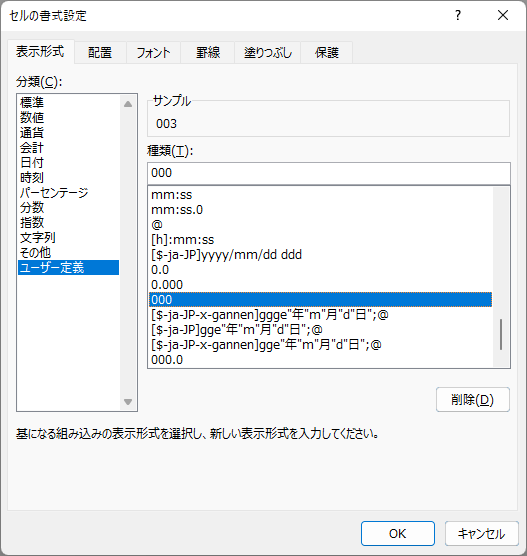Go to the 罫線 tab
Viewport: 527px width, 556px height.
[208, 52]
